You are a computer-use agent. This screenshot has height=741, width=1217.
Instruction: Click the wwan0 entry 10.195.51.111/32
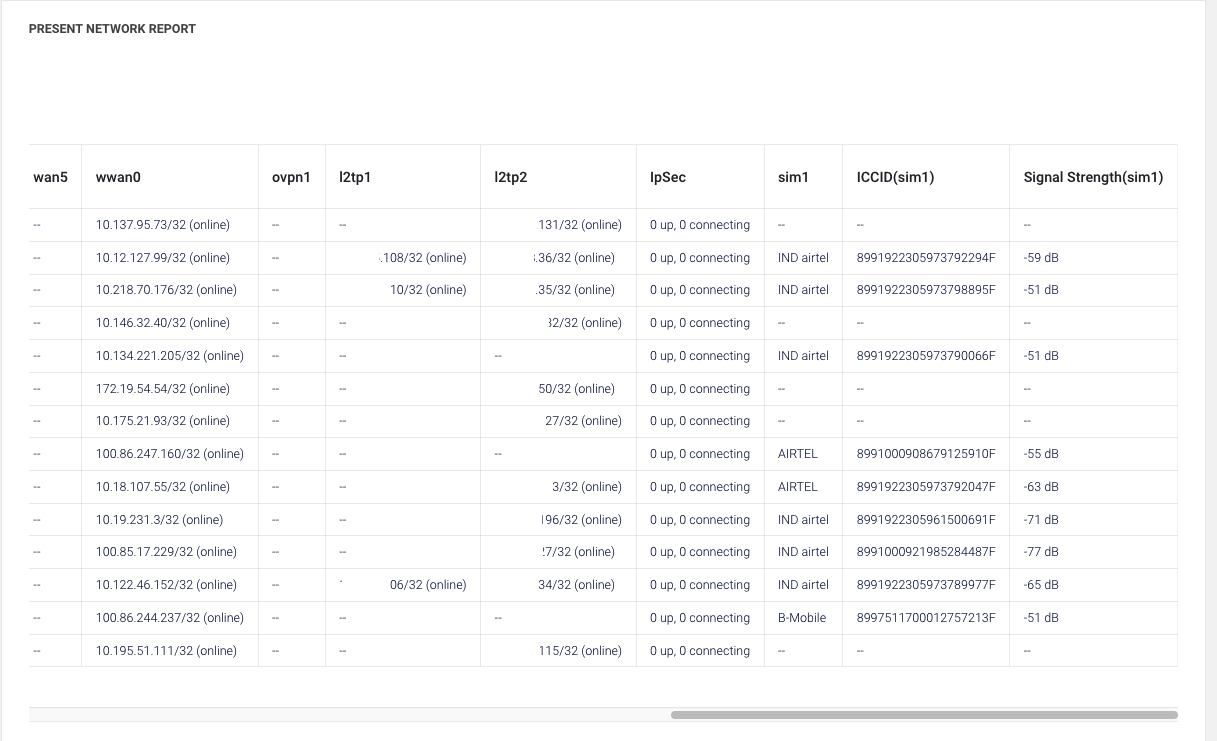tap(166, 651)
